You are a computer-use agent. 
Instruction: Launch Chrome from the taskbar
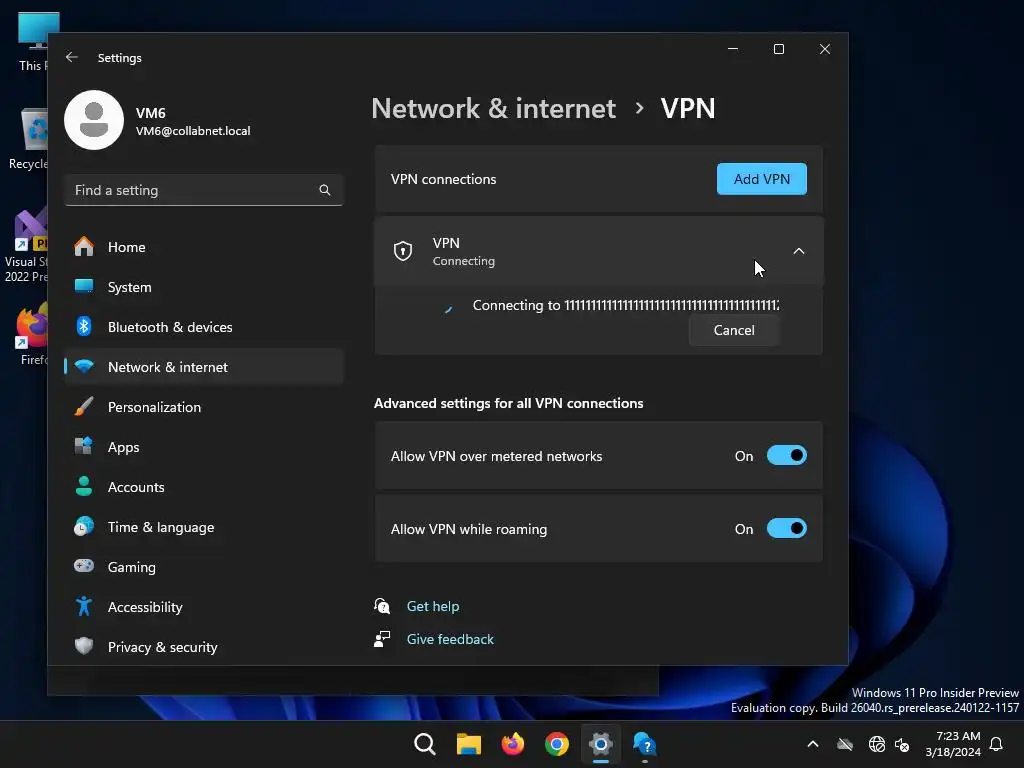pyautogui.click(x=556, y=744)
